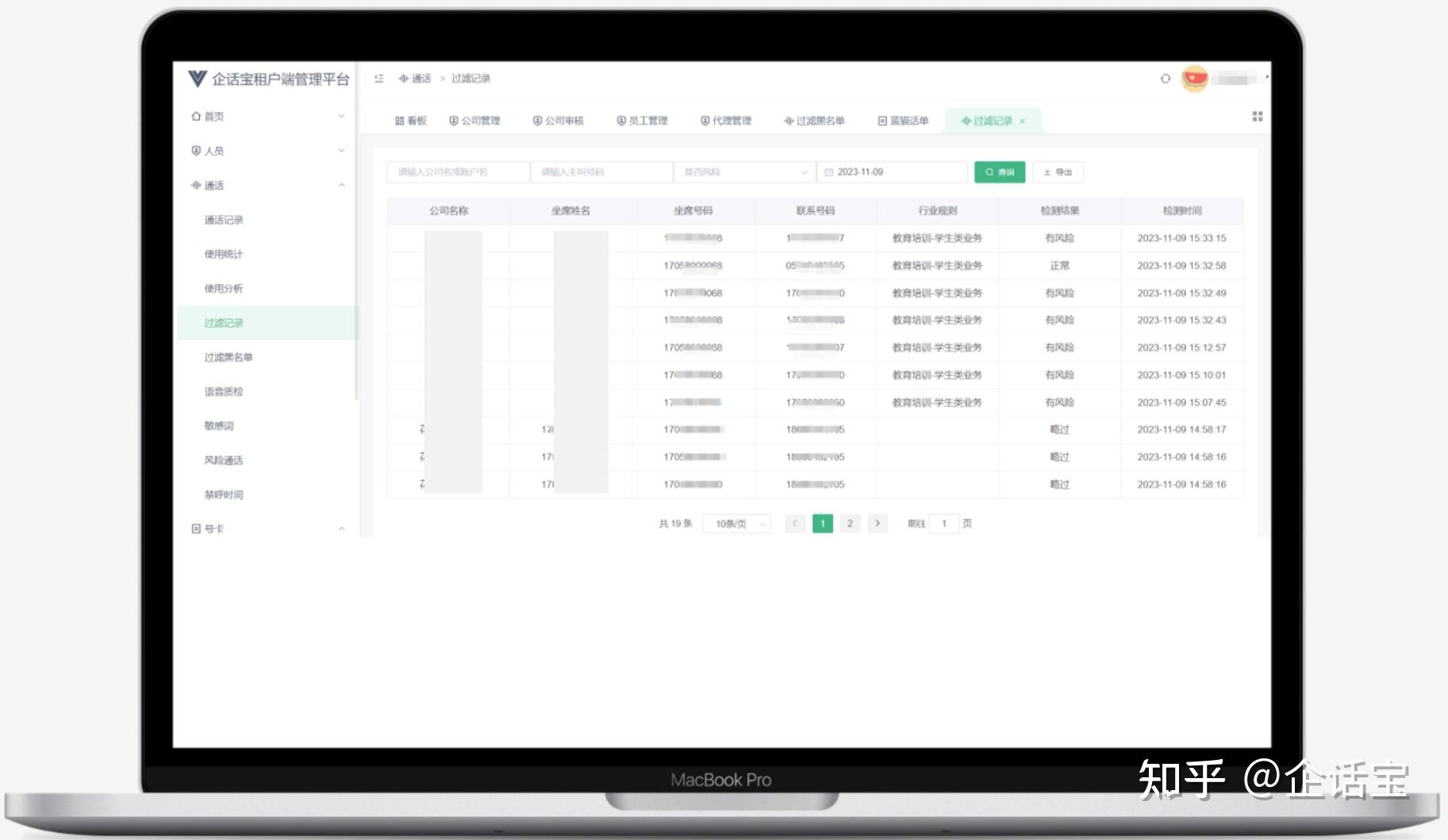Focus the company name or account input
This screenshot has height=840, width=1448.
(x=458, y=172)
